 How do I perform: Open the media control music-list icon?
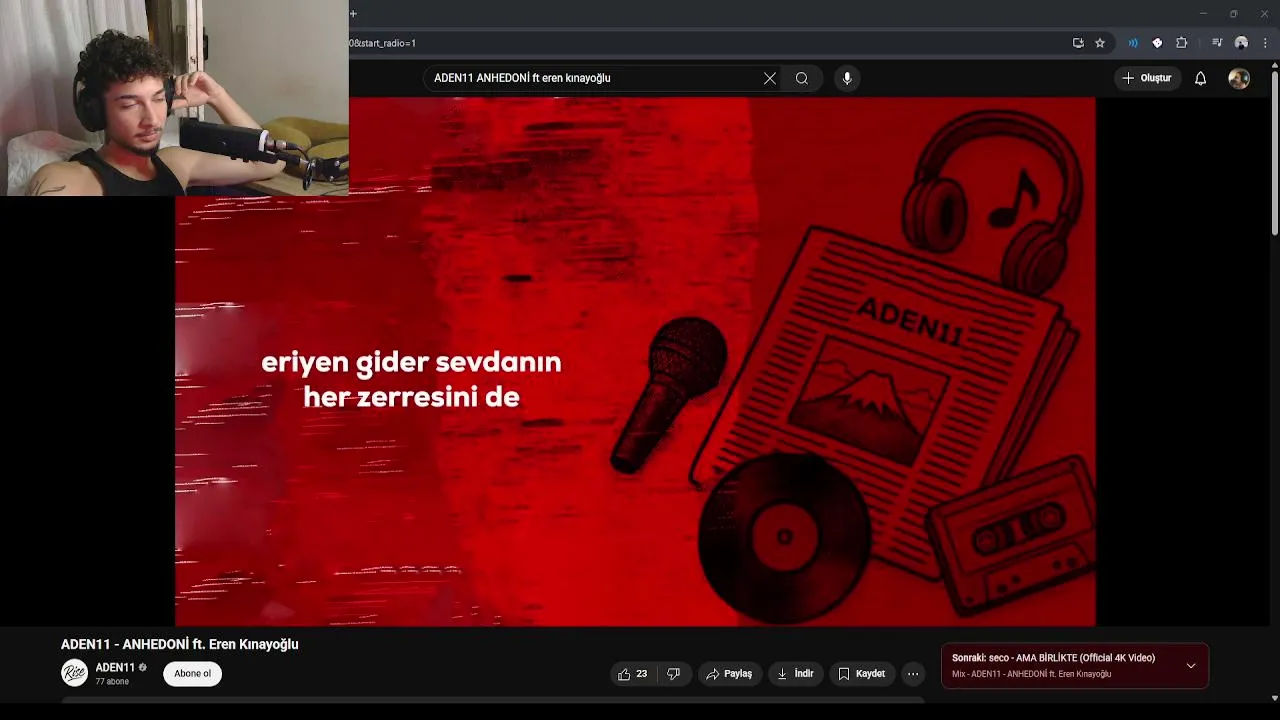tap(1217, 43)
